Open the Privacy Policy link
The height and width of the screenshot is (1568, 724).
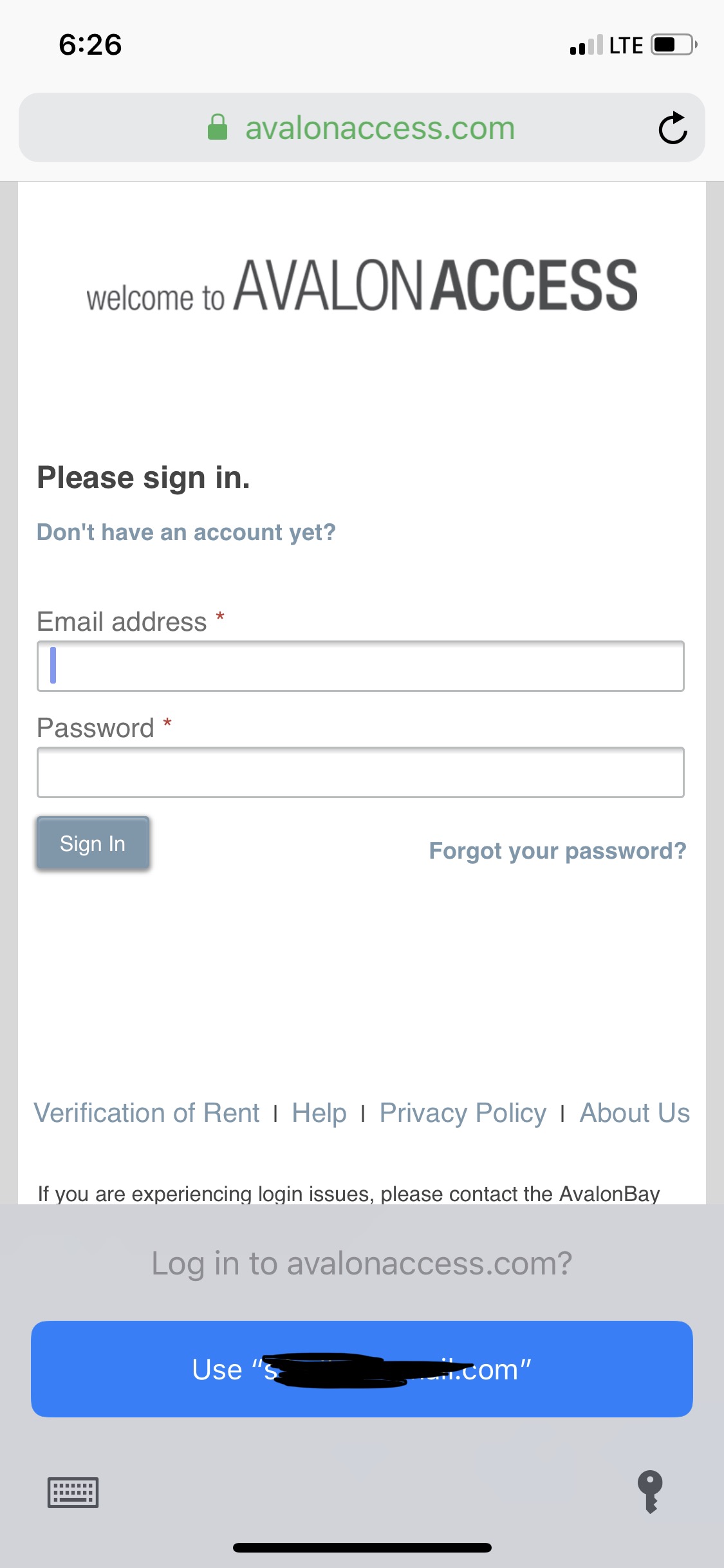coord(463,1113)
